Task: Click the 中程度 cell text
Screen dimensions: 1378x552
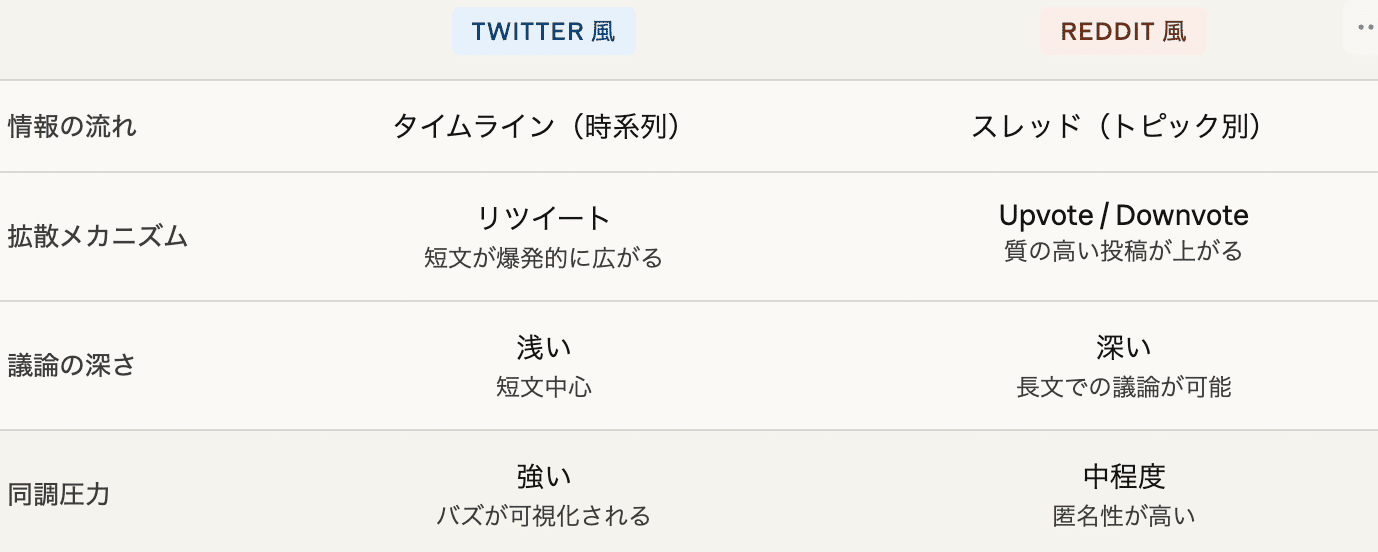Action: tap(1123, 477)
